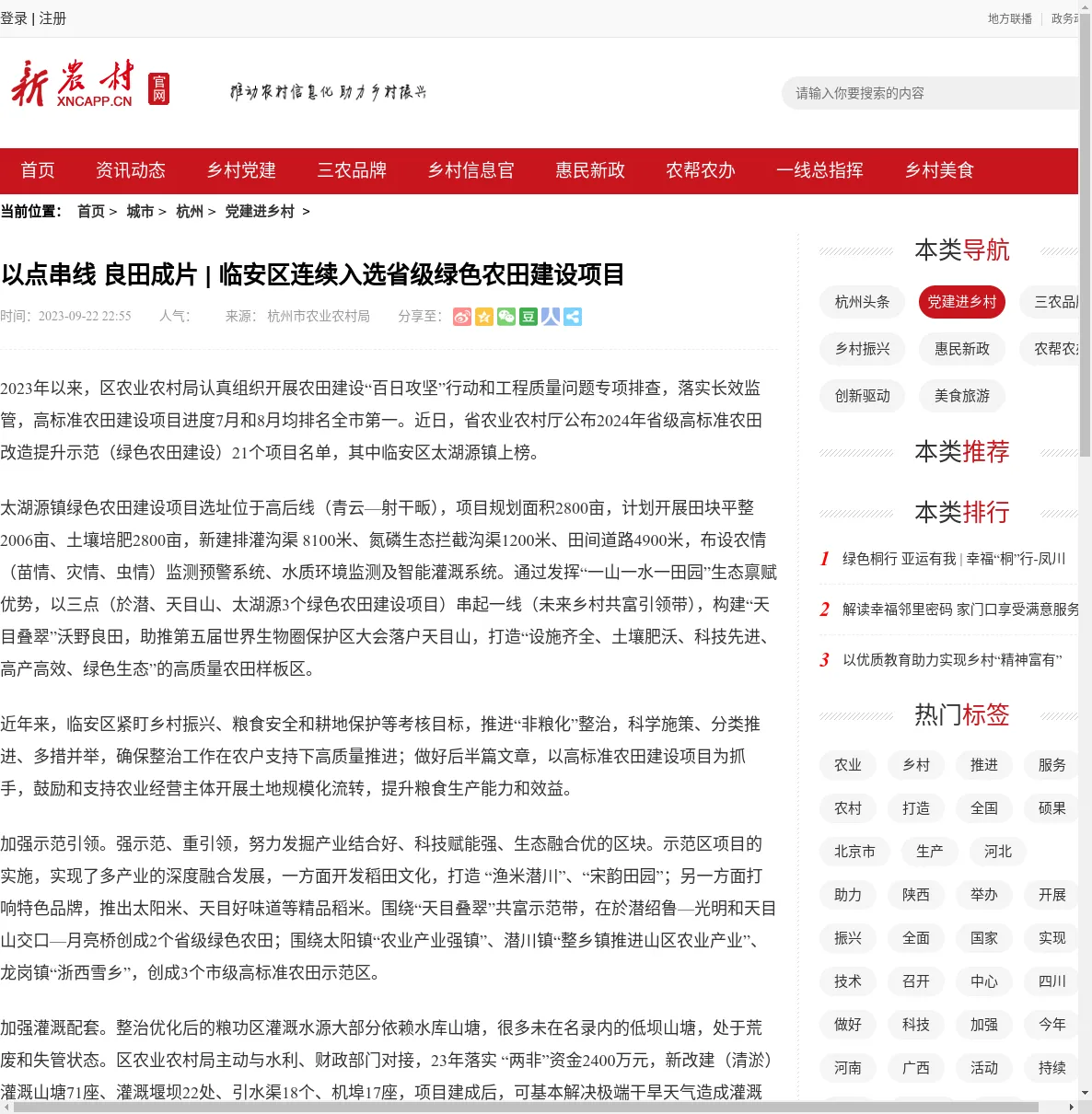Click the 北京市 hot tag
This screenshot has width=1092, height=1114.
point(854,852)
